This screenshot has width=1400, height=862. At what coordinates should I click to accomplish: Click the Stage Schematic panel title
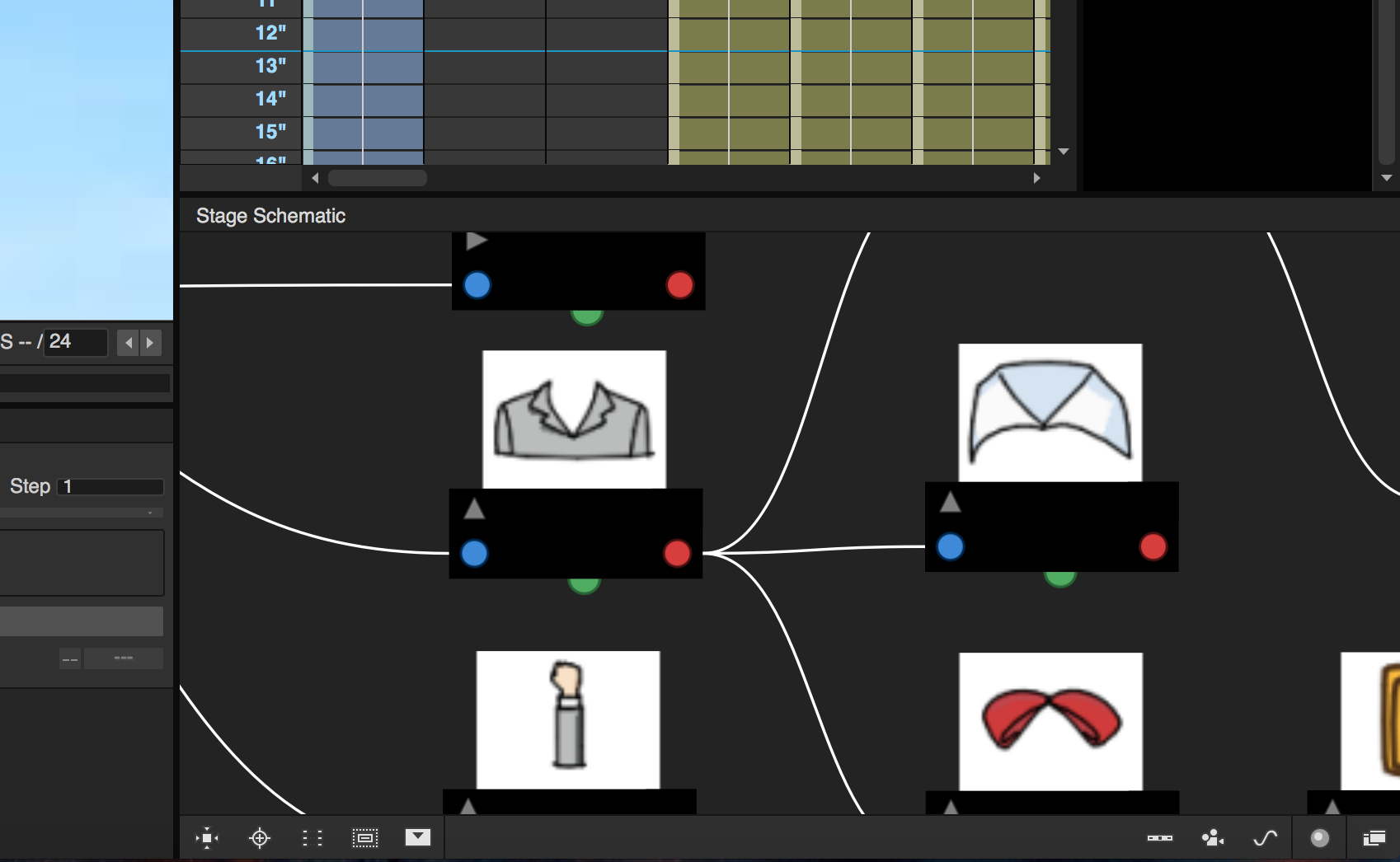270,215
